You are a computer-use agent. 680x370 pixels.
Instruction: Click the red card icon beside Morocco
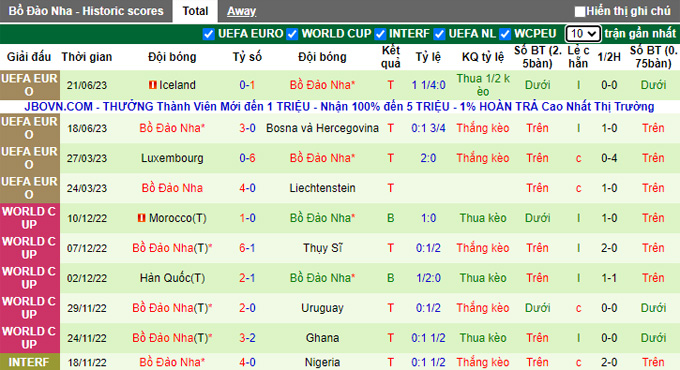[141, 218]
